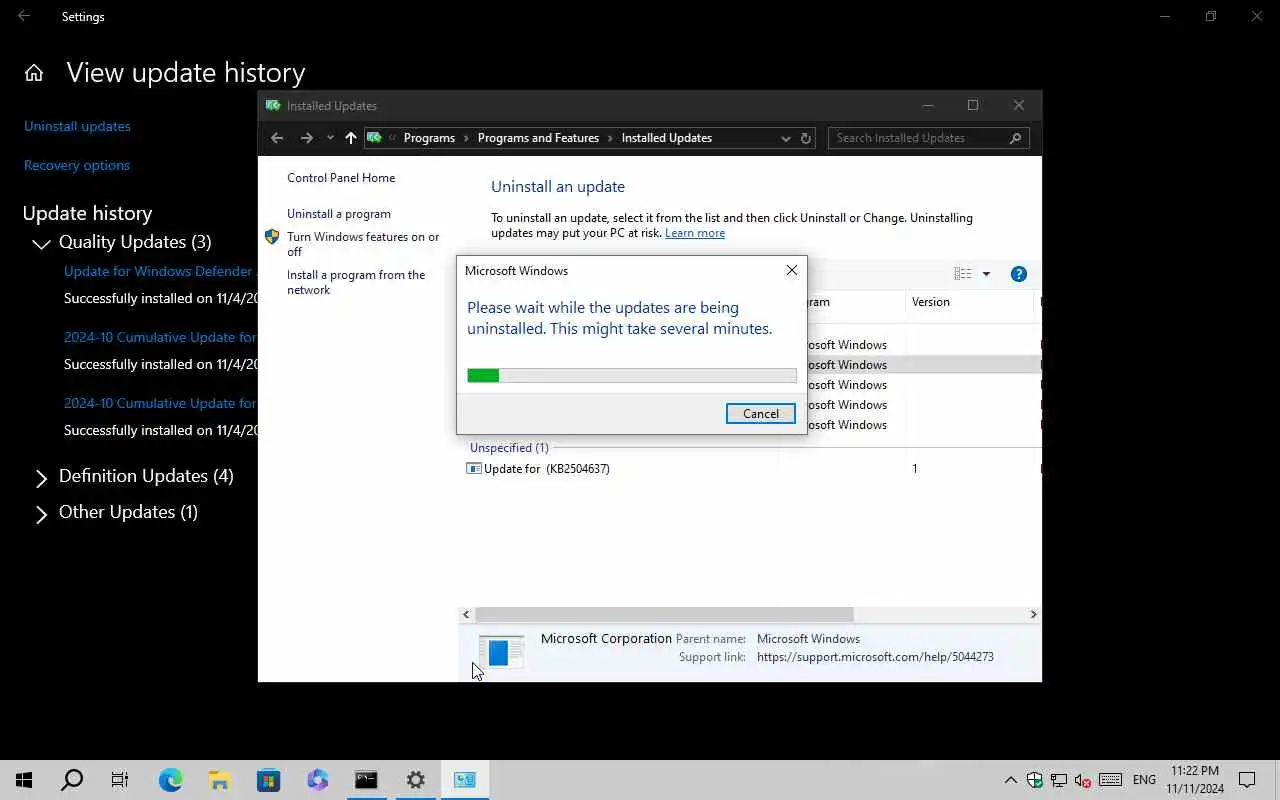Viewport: 1280px width, 800px height.
Task: Click the horizontal scrollbar right arrow
Action: click(x=1033, y=615)
